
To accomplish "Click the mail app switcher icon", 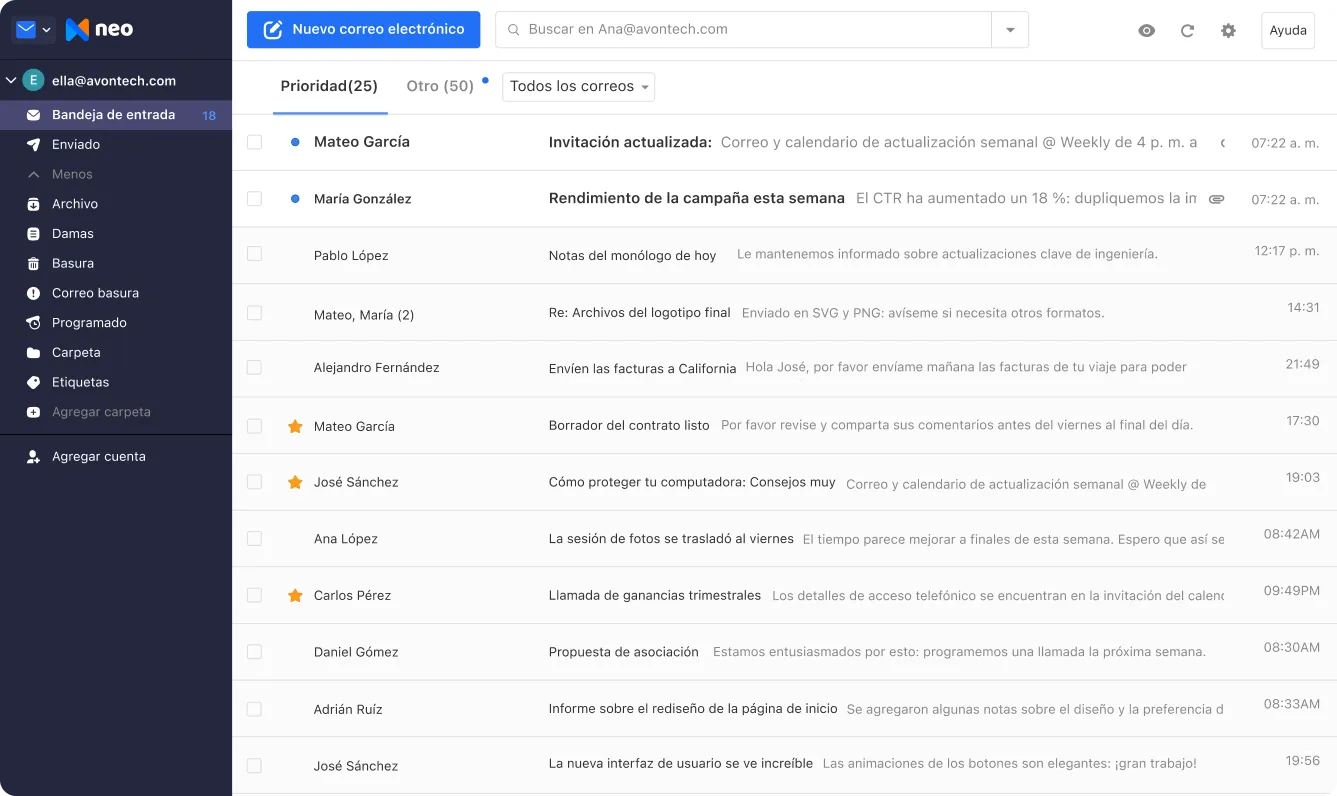I will point(26,30).
